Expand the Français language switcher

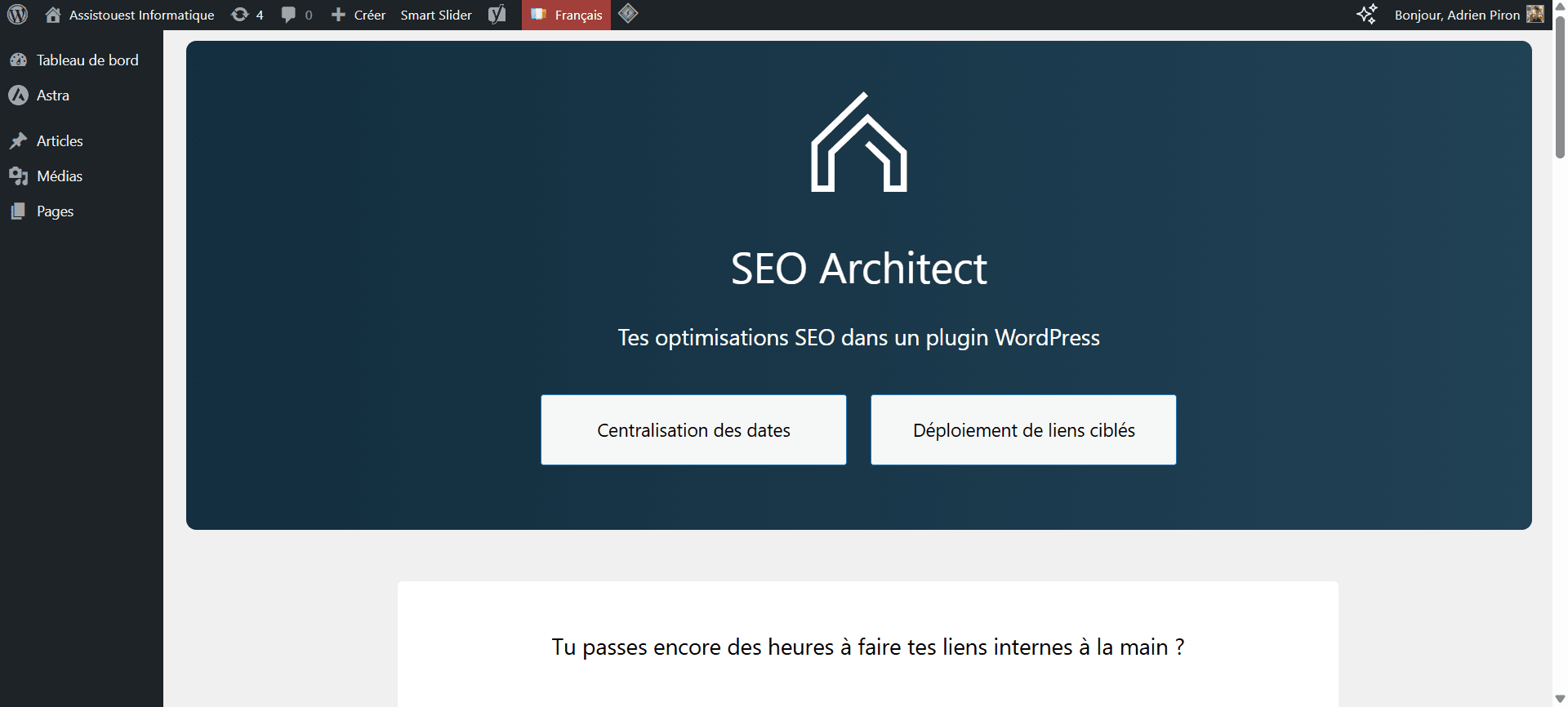[x=567, y=15]
